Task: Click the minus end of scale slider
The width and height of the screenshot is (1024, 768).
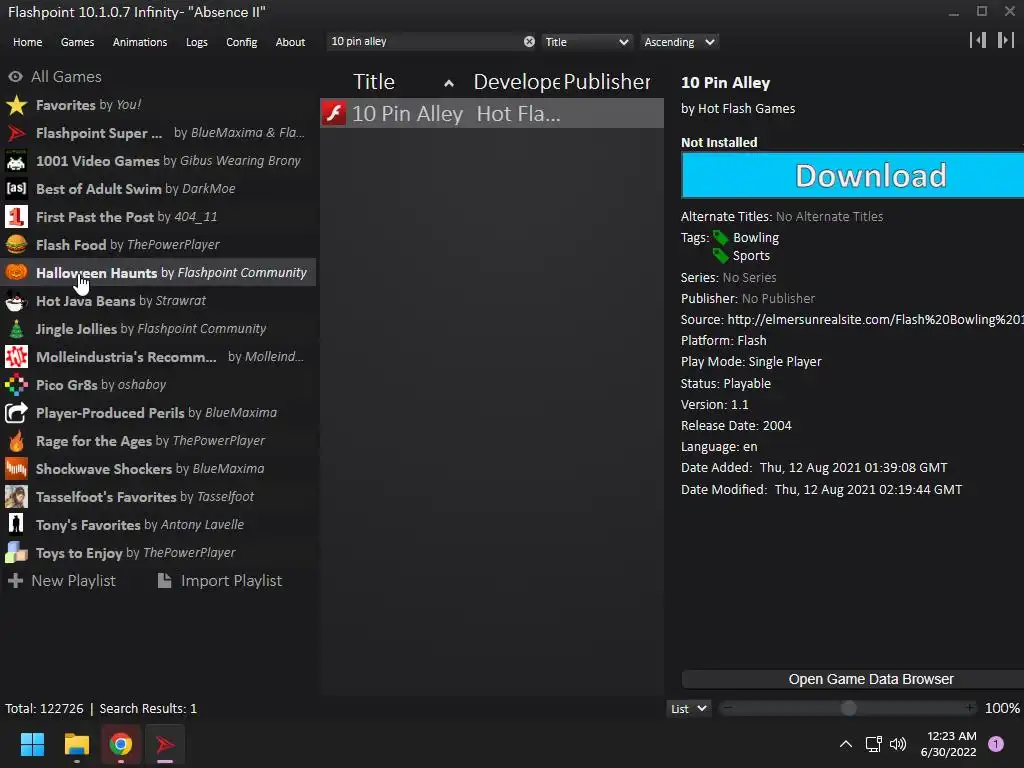Action: tap(728, 708)
